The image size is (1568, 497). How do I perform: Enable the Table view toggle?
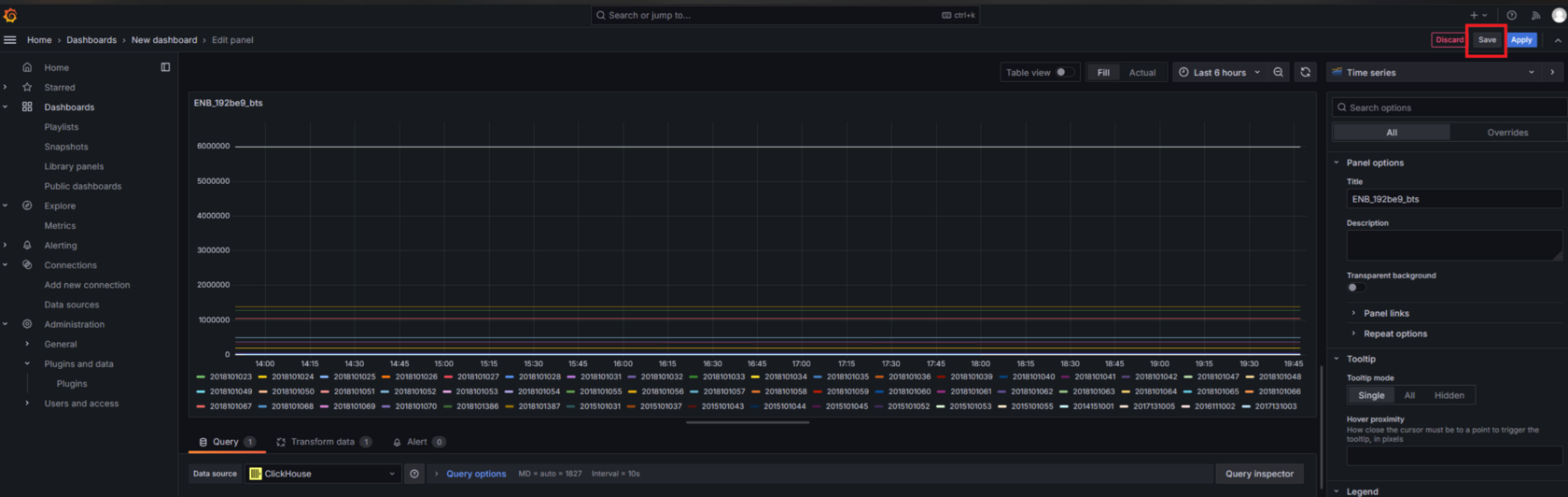click(1064, 73)
